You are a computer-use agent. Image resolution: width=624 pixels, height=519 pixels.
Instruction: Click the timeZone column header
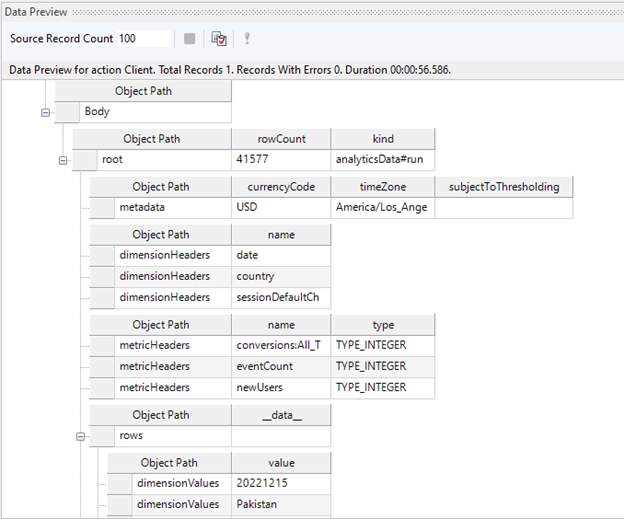tap(382, 187)
